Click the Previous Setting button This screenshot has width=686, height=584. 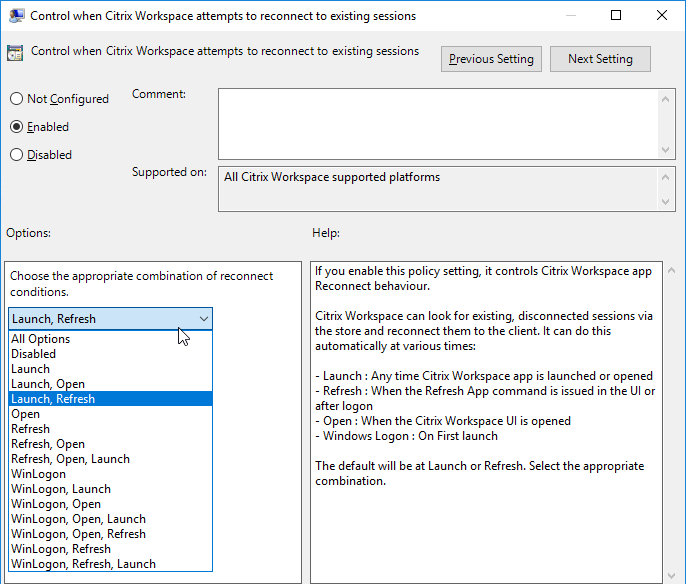491,59
